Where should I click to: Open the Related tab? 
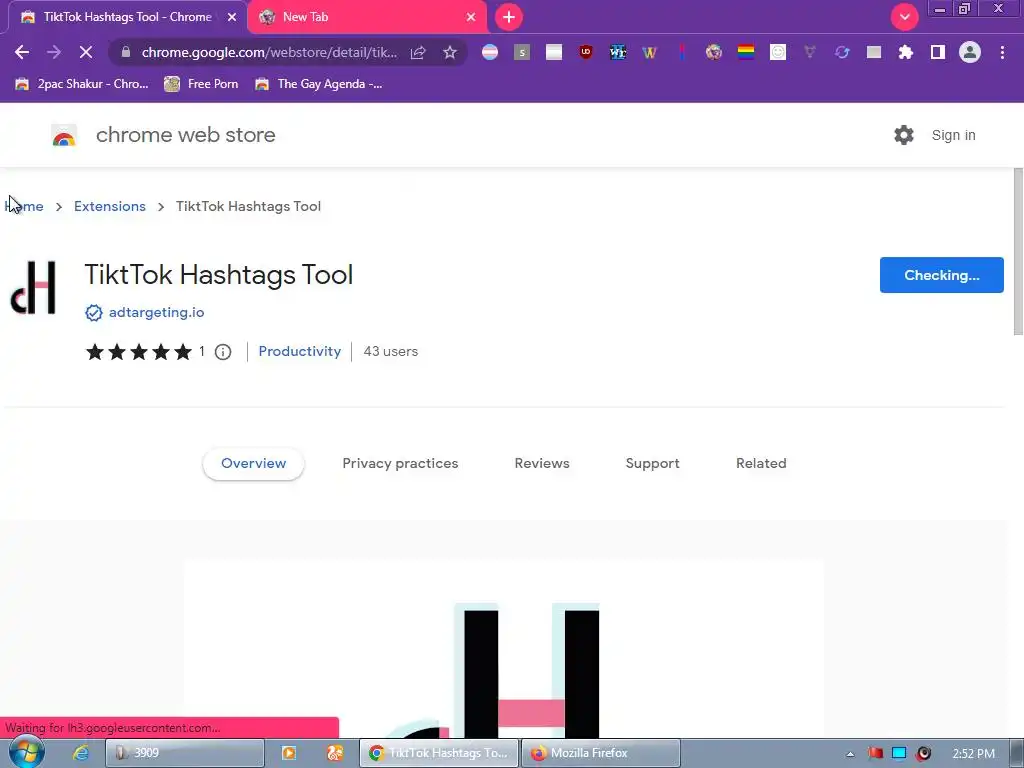(761, 464)
